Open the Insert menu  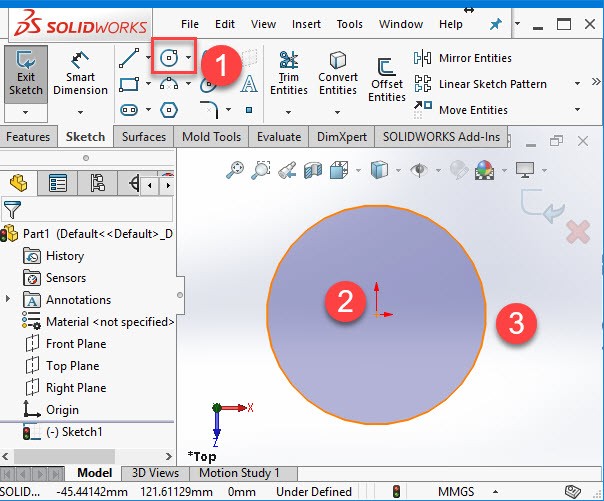coord(306,24)
